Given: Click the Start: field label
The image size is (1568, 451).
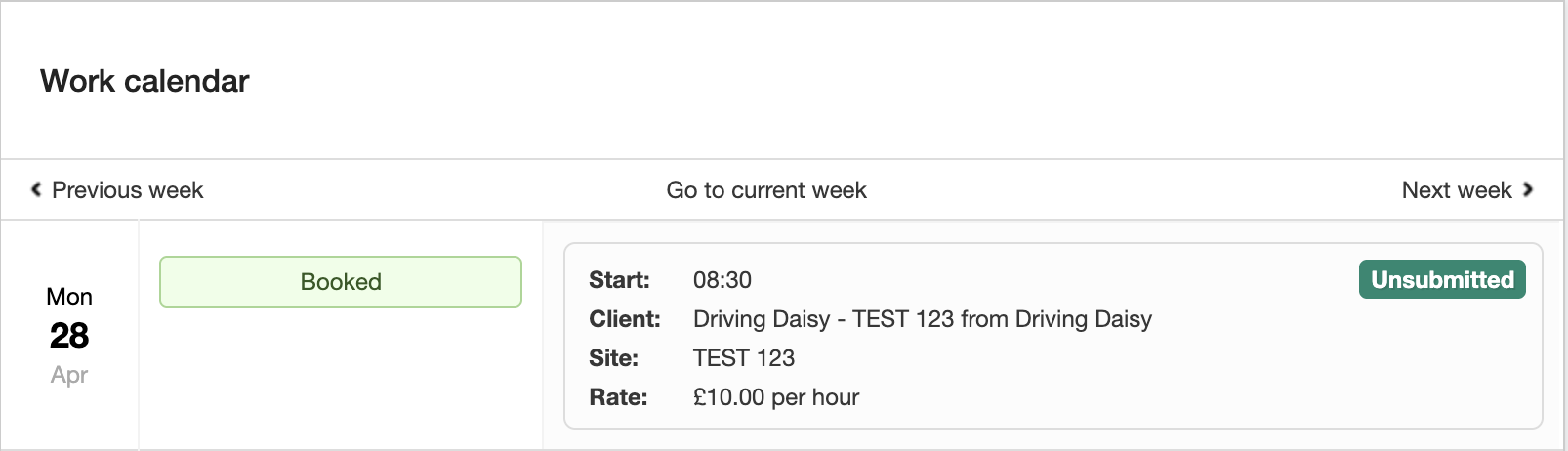Looking at the screenshot, I should click(619, 280).
